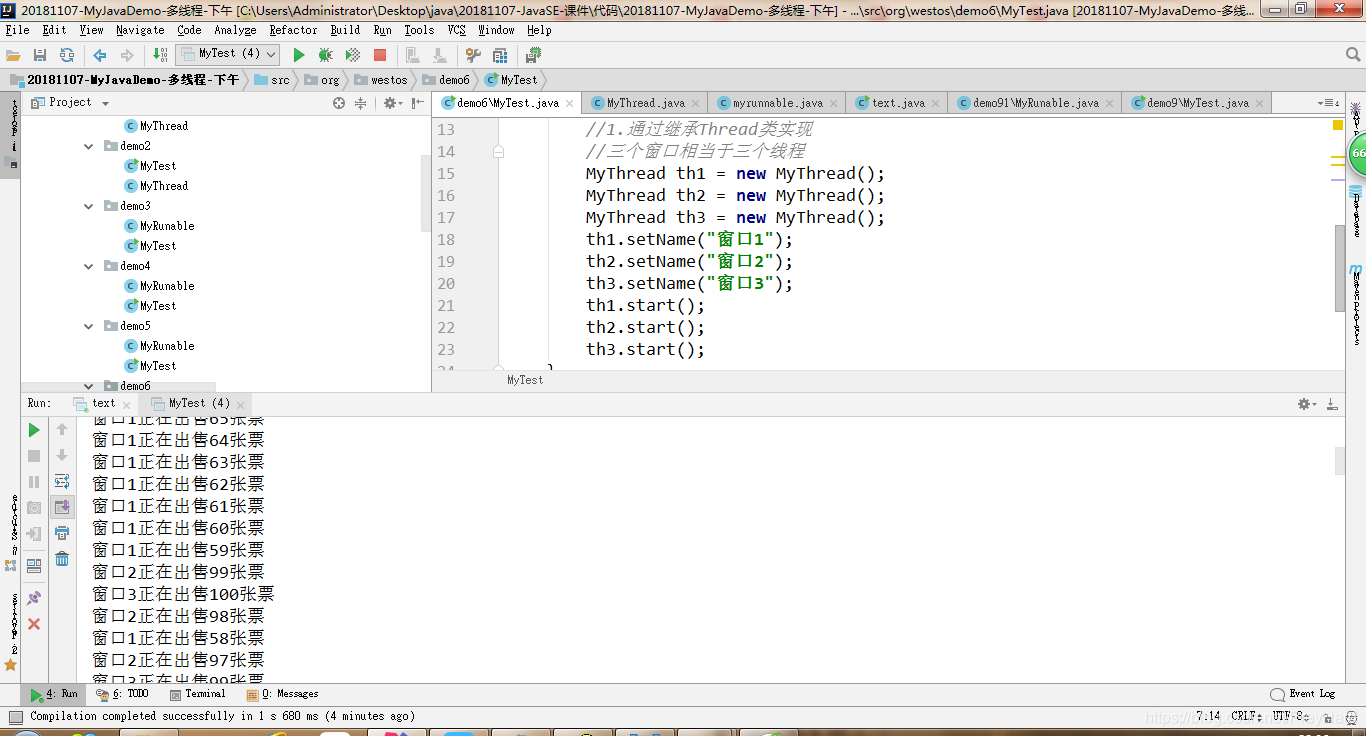This screenshot has width=1366, height=736.
Task: Hide the Run tool window with down-arrow icon
Action: pos(1331,404)
